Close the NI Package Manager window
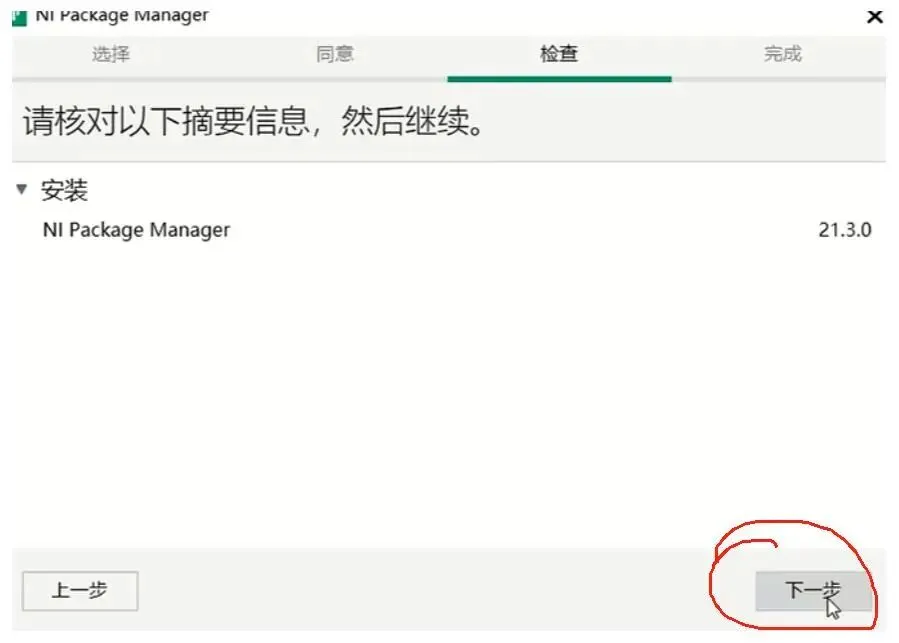The height and width of the screenshot is (643, 899). tap(874, 17)
